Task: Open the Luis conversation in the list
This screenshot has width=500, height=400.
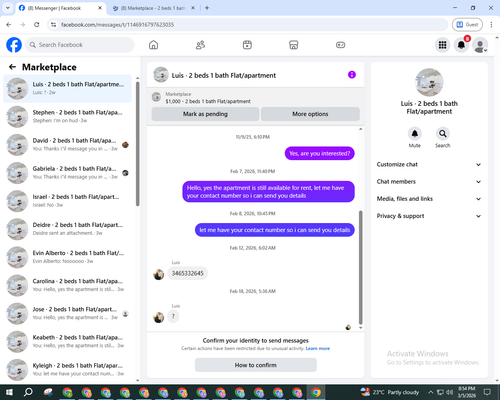Action: point(67,89)
